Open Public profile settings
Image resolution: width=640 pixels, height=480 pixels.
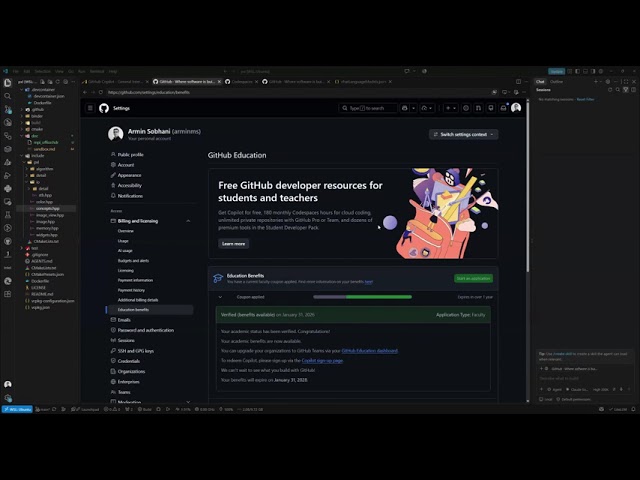tap(130, 155)
